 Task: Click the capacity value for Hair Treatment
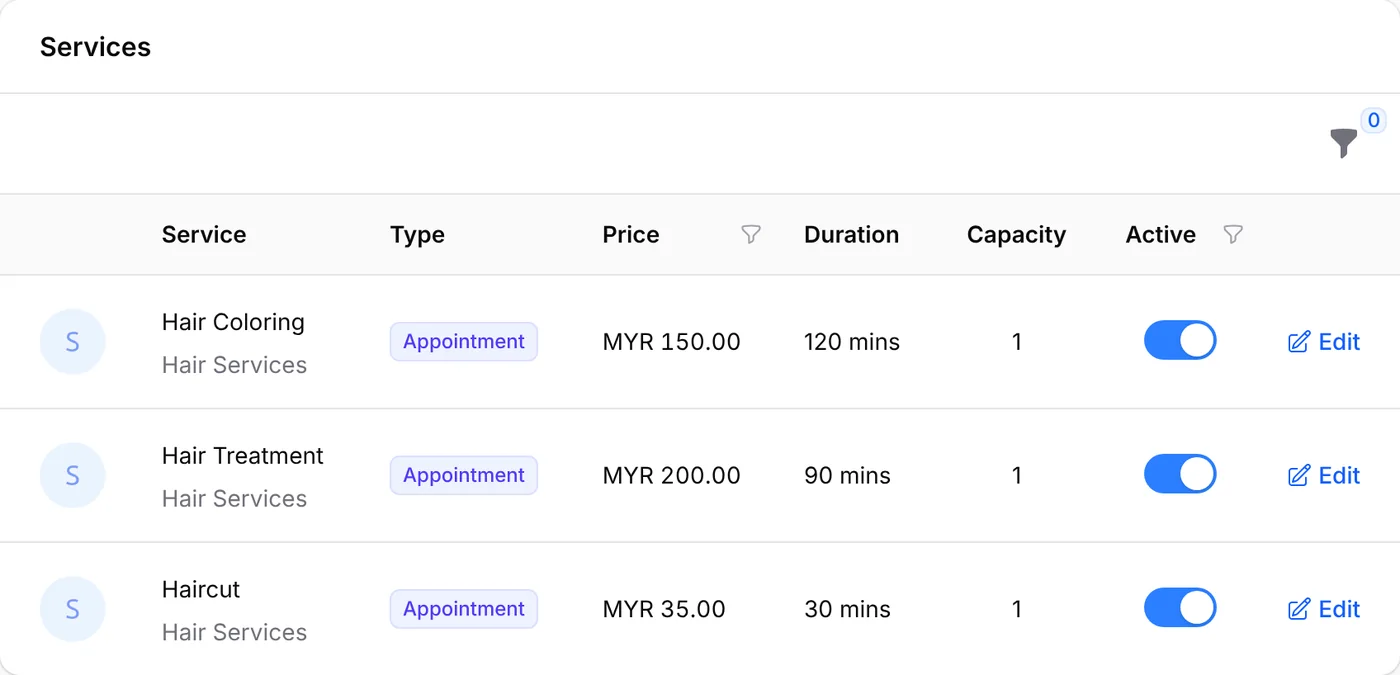pos(1017,476)
